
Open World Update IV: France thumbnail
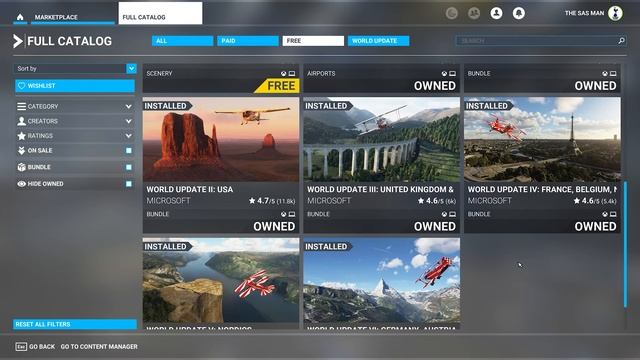coord(542,139)
